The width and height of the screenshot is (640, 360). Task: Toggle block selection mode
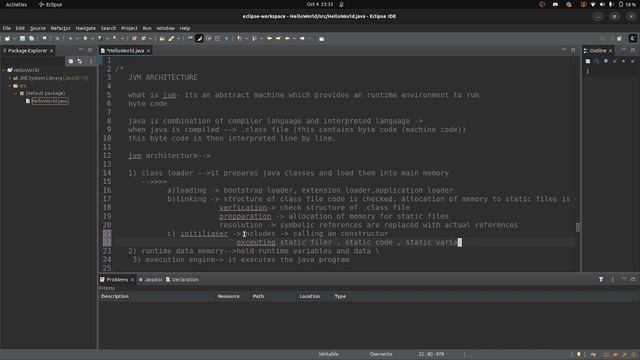(x=218, y=38)
